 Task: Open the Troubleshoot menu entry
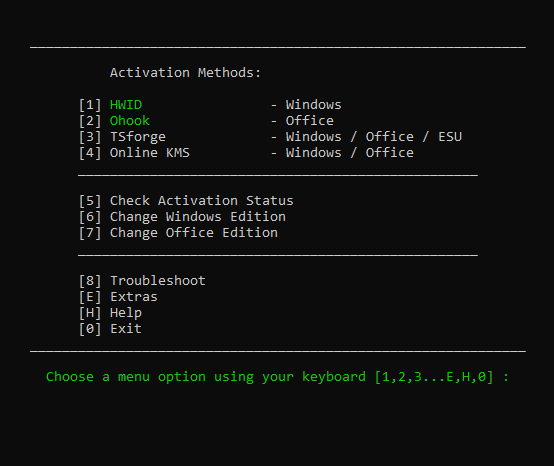click(158, 281)
